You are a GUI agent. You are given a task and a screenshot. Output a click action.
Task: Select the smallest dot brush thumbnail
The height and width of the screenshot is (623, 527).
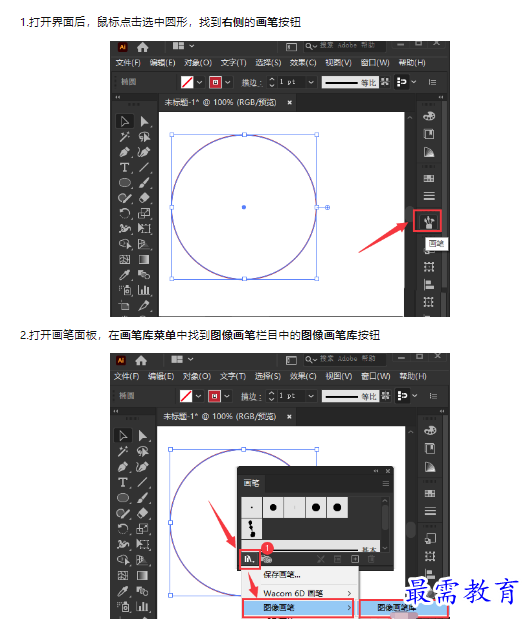(x=252, y=507)
